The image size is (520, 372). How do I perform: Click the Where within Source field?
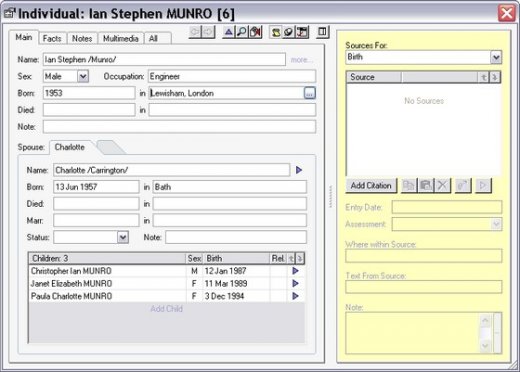pyautogui.click(x=424, y=256)
